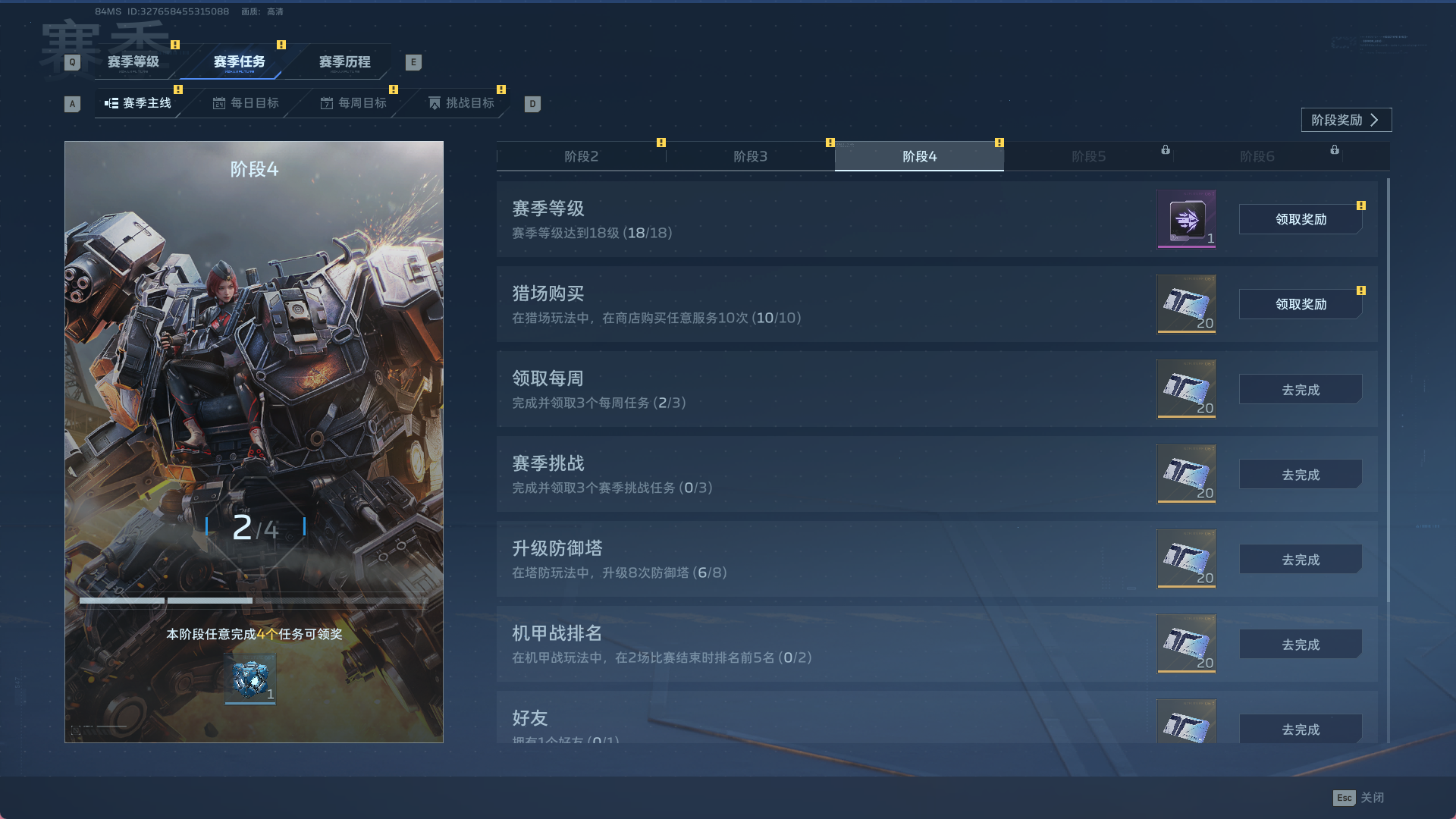The height and width of the screenshot is (819, 1456).
Task: Switch to 阶段2 stage tab
Action: click(x=582, y=156)
